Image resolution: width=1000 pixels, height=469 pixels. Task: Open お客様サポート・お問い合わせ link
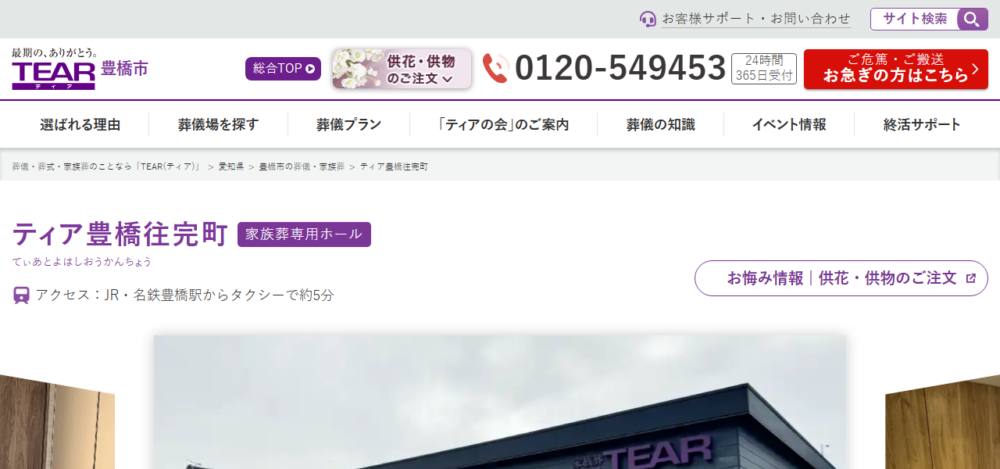(x=756, y=19)
